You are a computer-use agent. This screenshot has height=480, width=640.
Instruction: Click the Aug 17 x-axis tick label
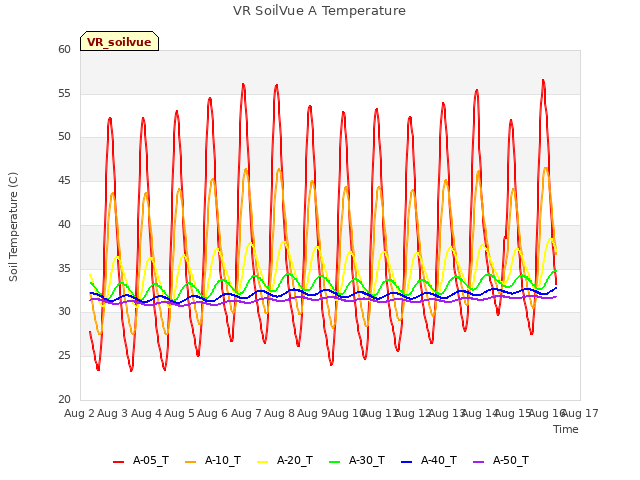[580, 413]
